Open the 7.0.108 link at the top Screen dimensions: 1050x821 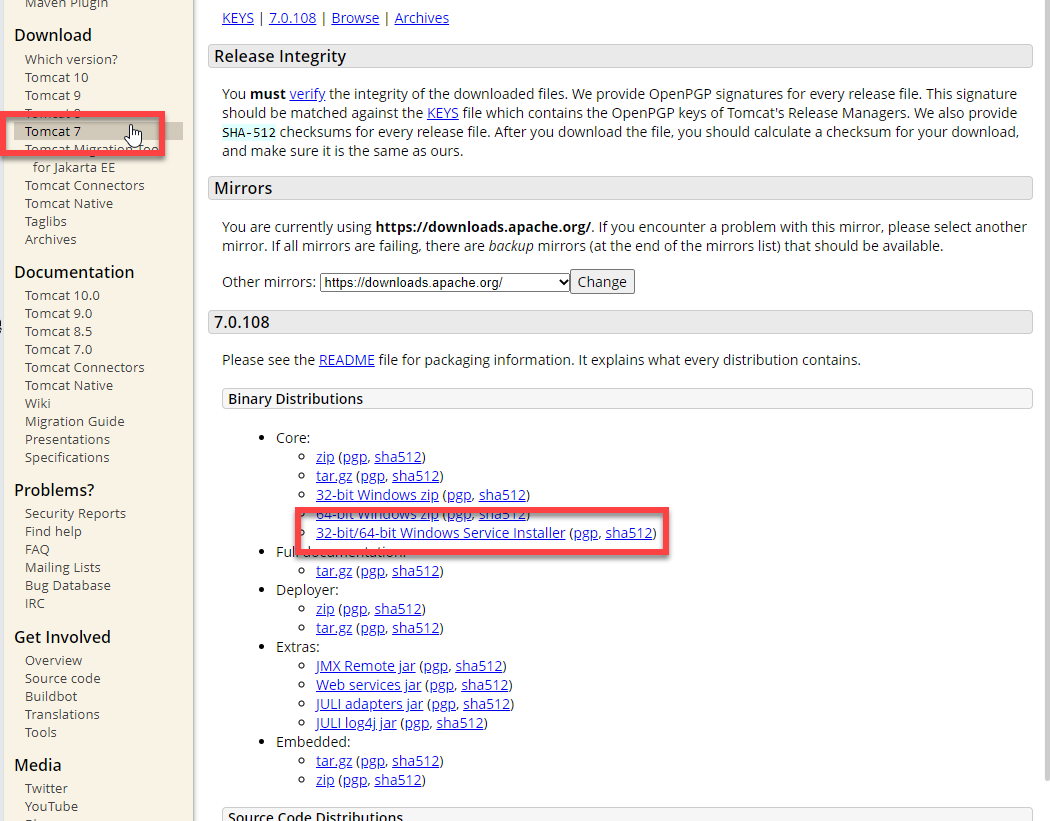(x=292, y=18)
